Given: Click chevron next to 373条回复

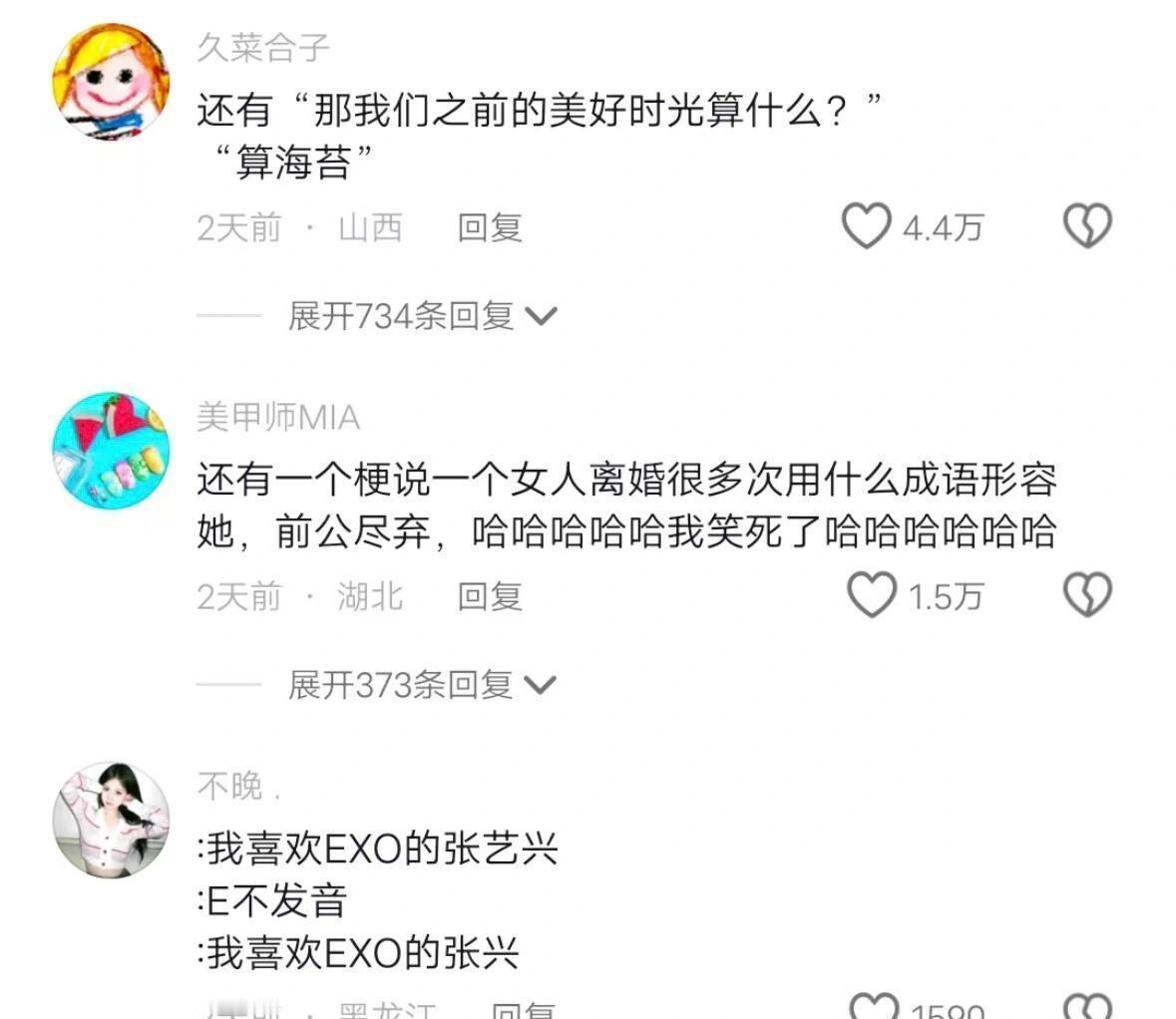Looking at the screenshot, I should click(x=540, y=685).
